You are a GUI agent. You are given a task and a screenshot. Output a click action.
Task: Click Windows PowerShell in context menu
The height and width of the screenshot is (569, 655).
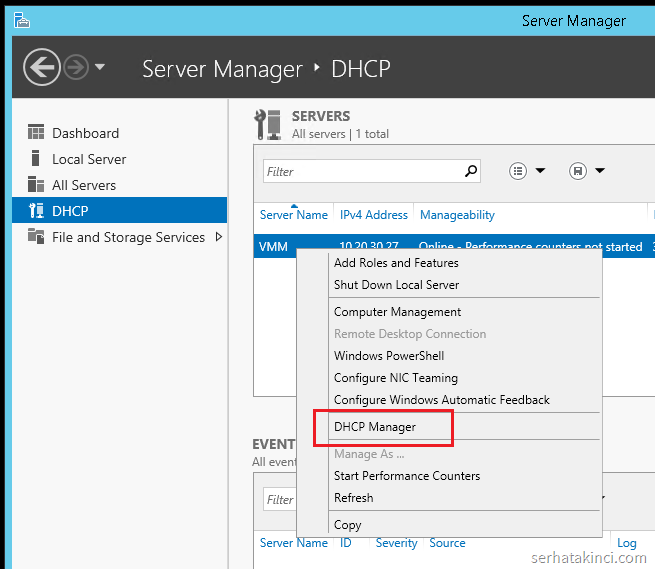(389, 356)
